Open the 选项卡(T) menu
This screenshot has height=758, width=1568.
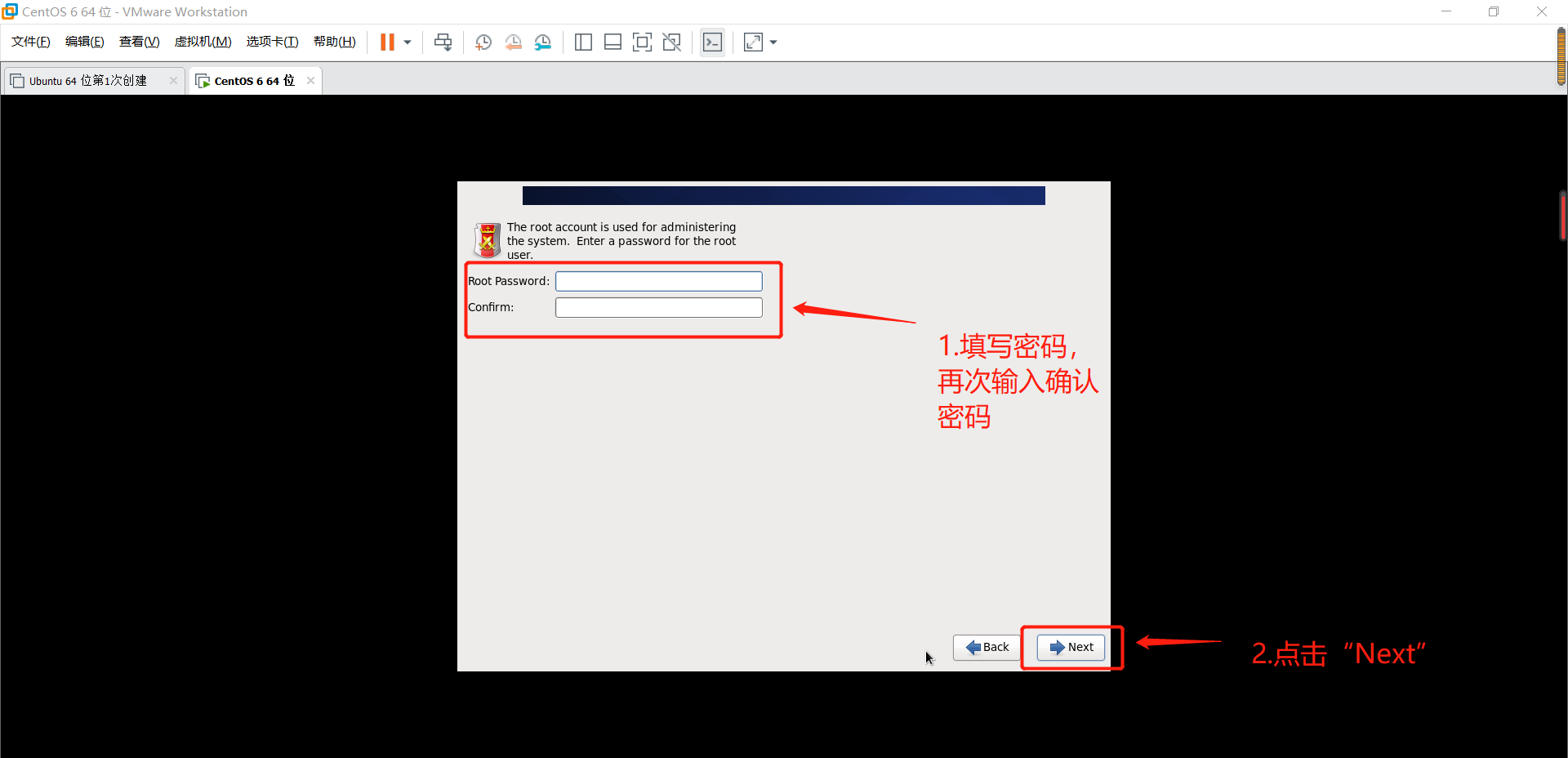point(273,42)
